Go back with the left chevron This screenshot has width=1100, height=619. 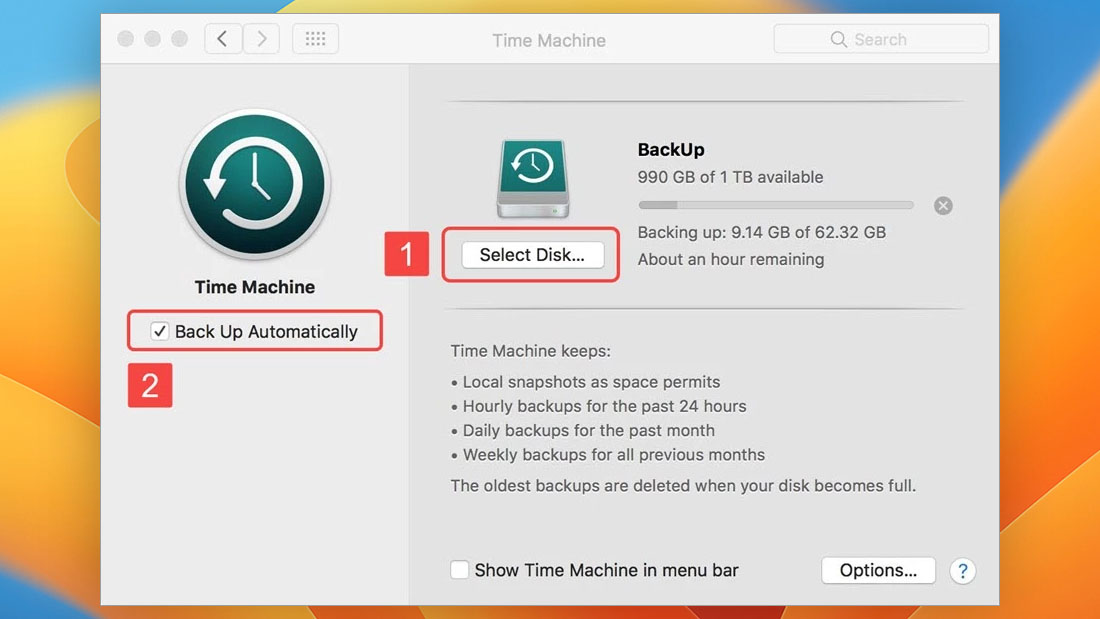[x=223, y=39]
